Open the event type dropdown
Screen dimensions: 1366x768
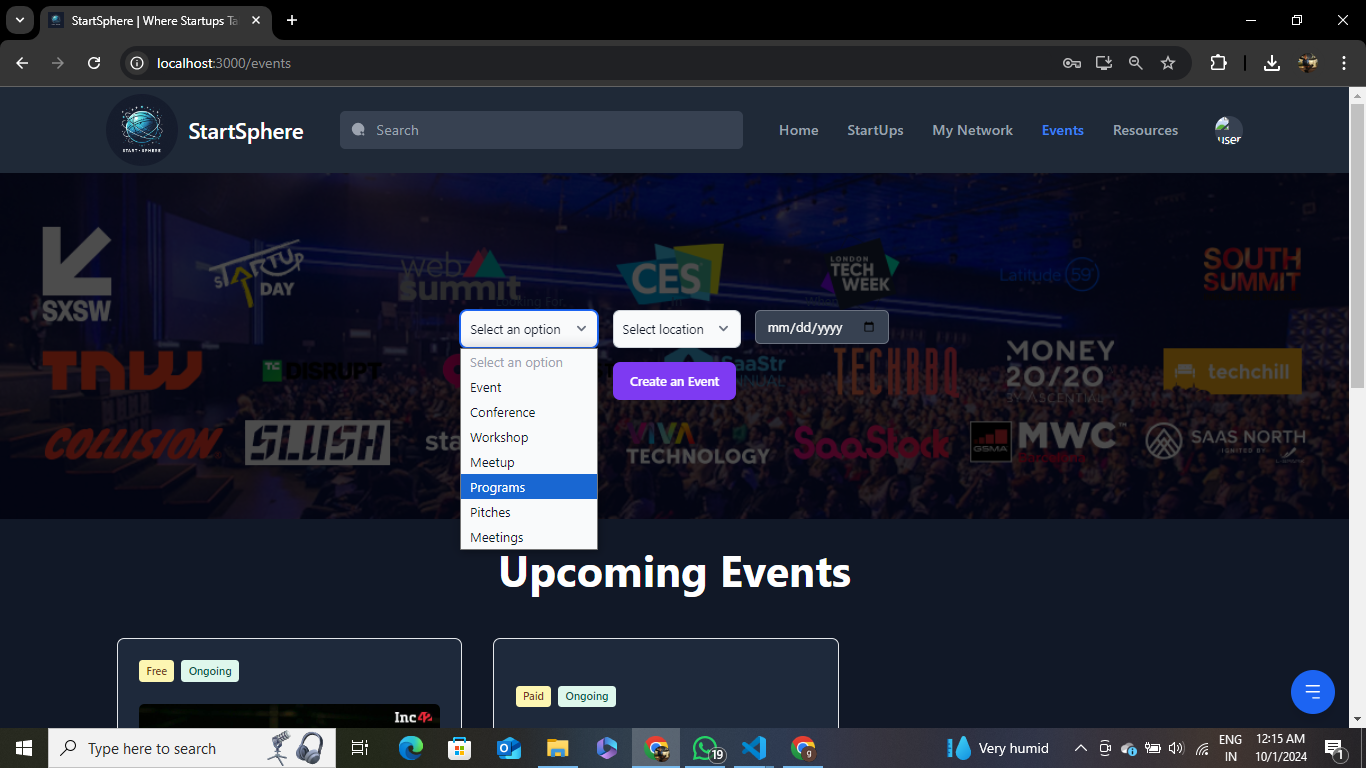pyautogui.click(x=529, y=329)
